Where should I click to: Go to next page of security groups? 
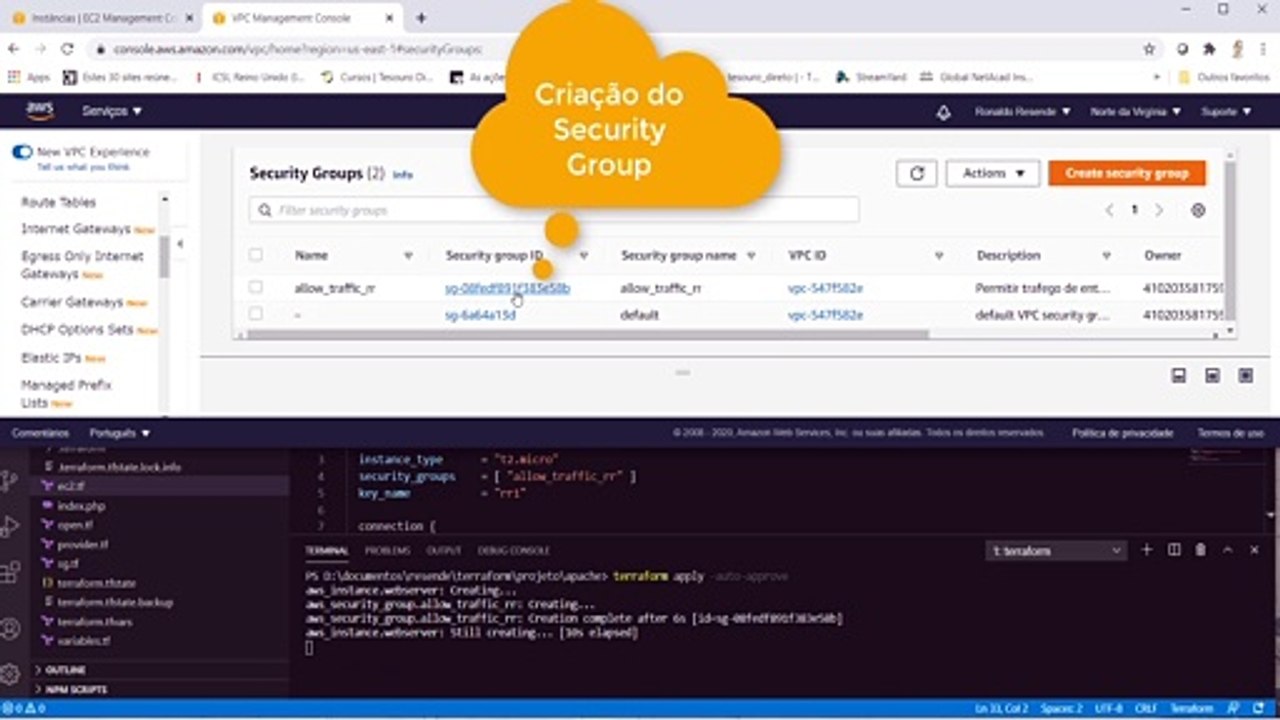click(1159, 210)
